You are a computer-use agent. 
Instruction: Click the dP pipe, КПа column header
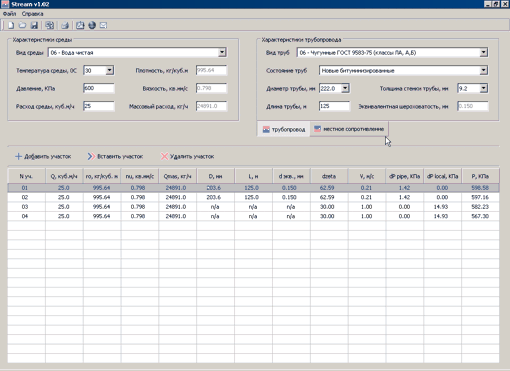pos(405,176)
